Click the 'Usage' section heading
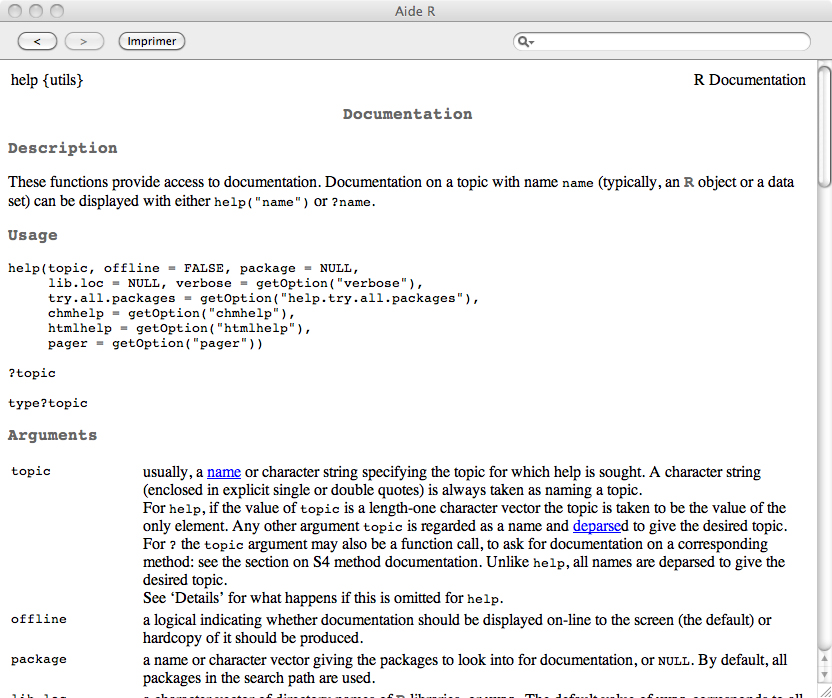Image resolution: width=832 pixels, height=698 pixels. pyautogui.click(x=32, y=236)
